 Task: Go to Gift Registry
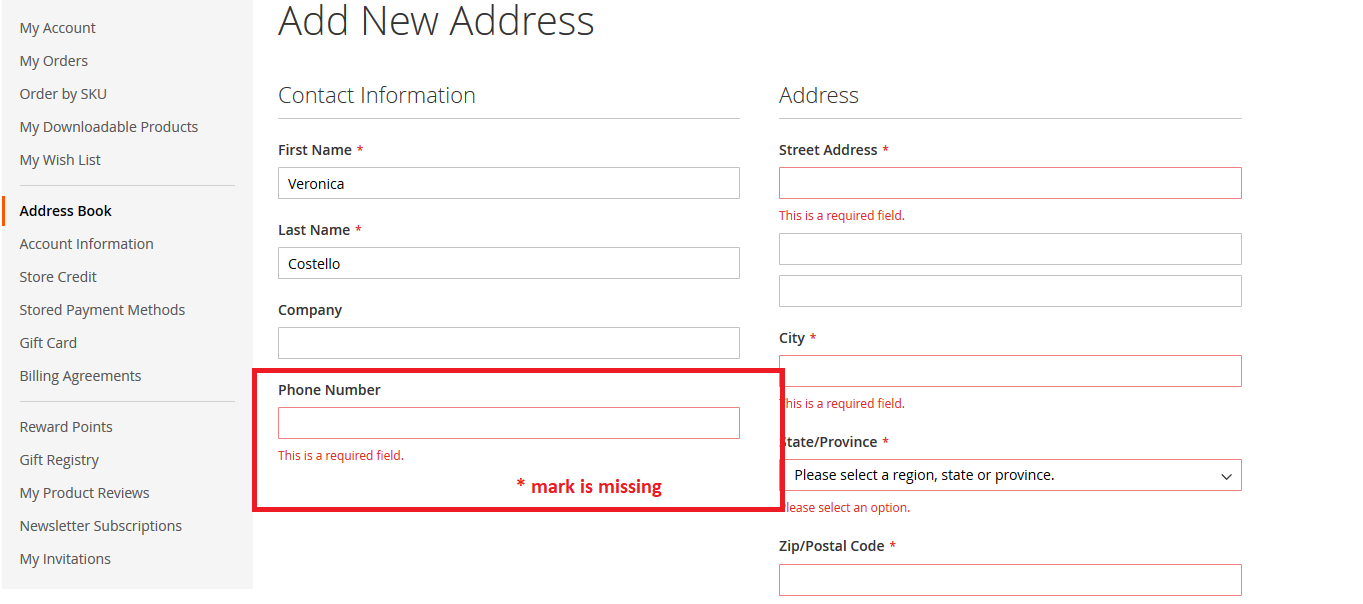pyautogui.click(x=58, y=459)
